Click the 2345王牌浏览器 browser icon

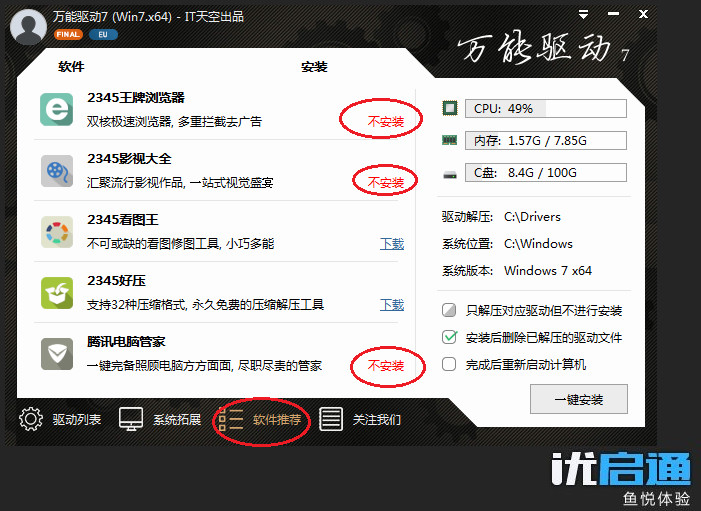point(56,110)
